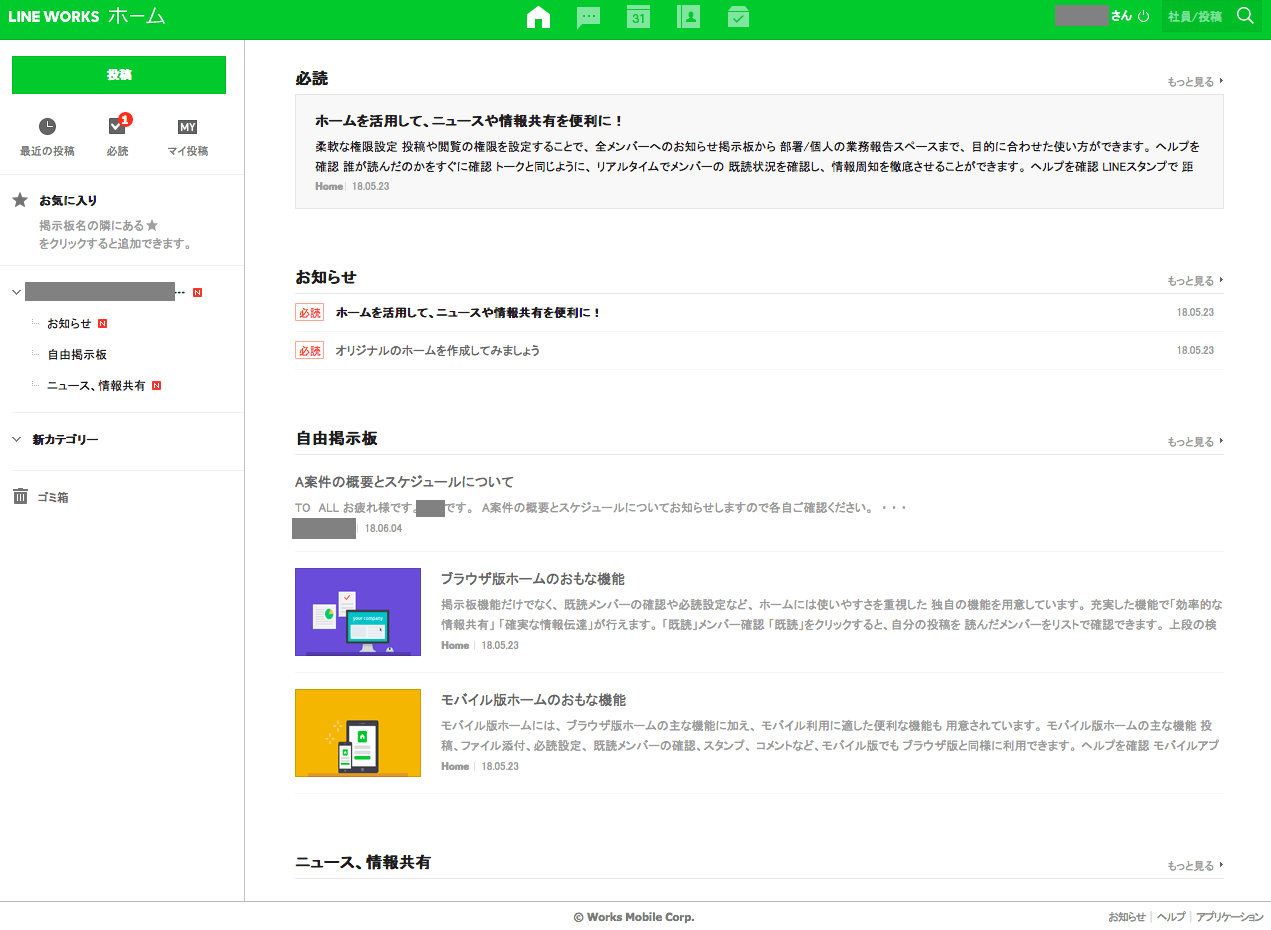Open the Calendar icon in top bar
The width and height of the screenshot is (1271, 930).
tap(638, 17)
